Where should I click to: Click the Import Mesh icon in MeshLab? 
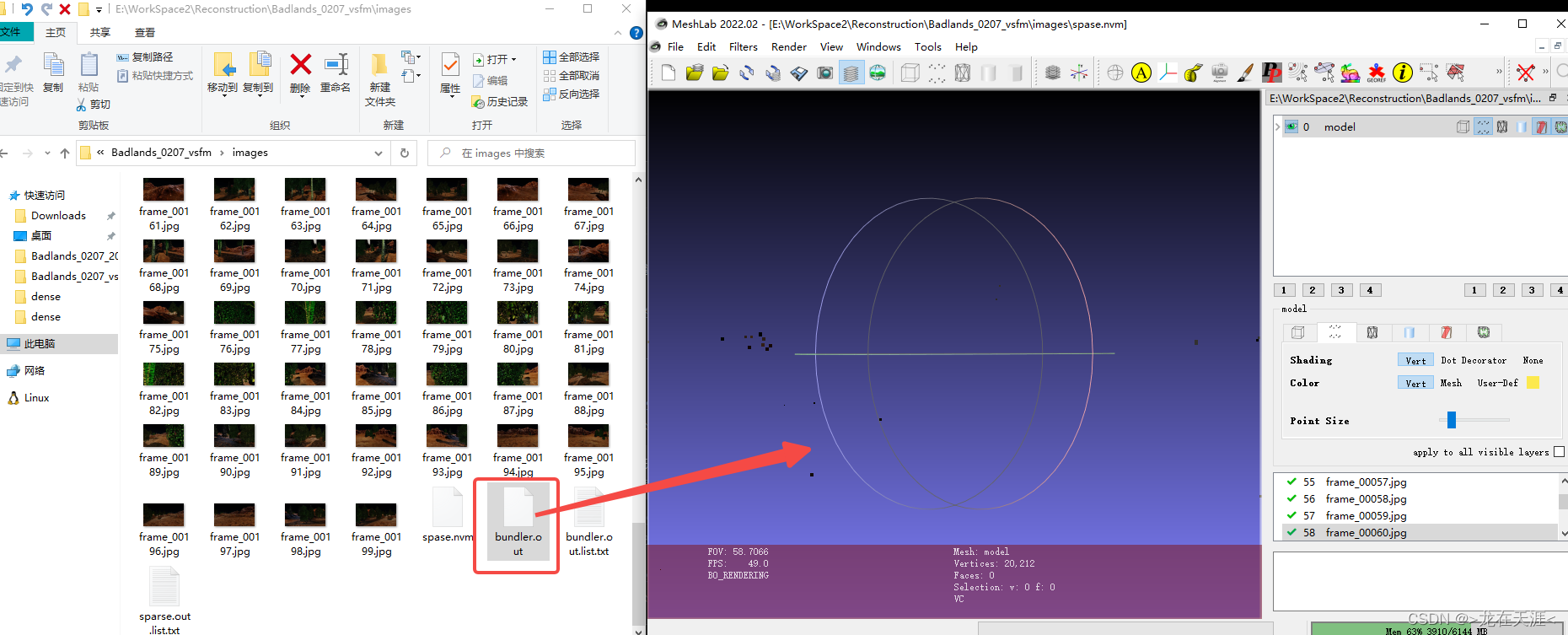(x=720, y=73)
